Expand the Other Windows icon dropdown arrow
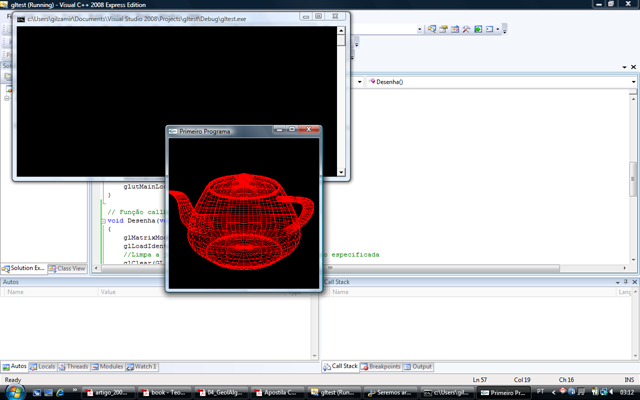 pyautogui.click(x=498, y=29)
